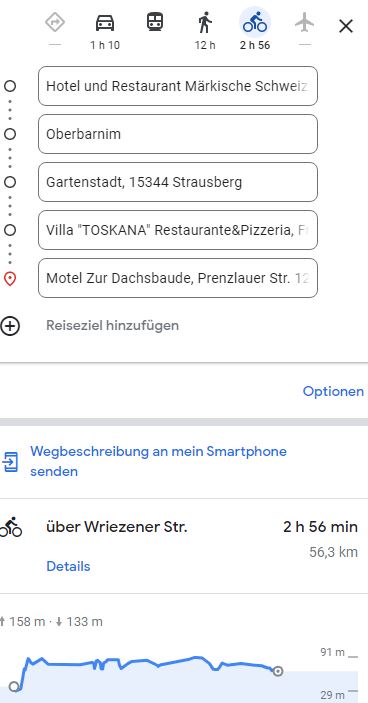Image resolution: width=368 pixels, height=703 pixels.
Task: Edit the Villa TOSKANA waypoint field
Action: (178, 230)
